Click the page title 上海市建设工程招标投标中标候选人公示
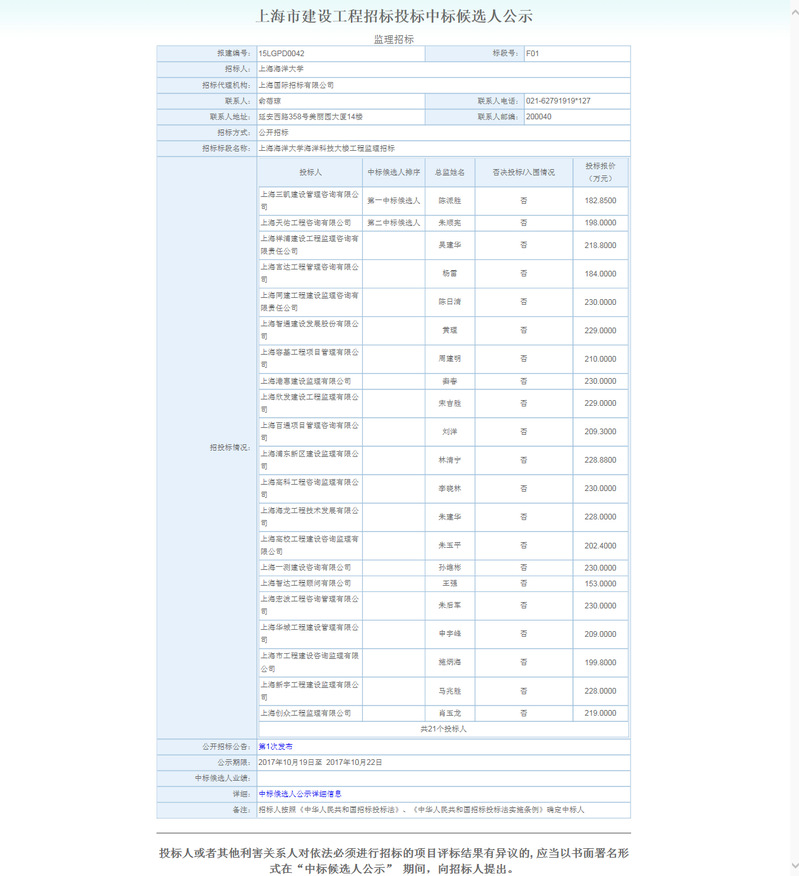 394,16
